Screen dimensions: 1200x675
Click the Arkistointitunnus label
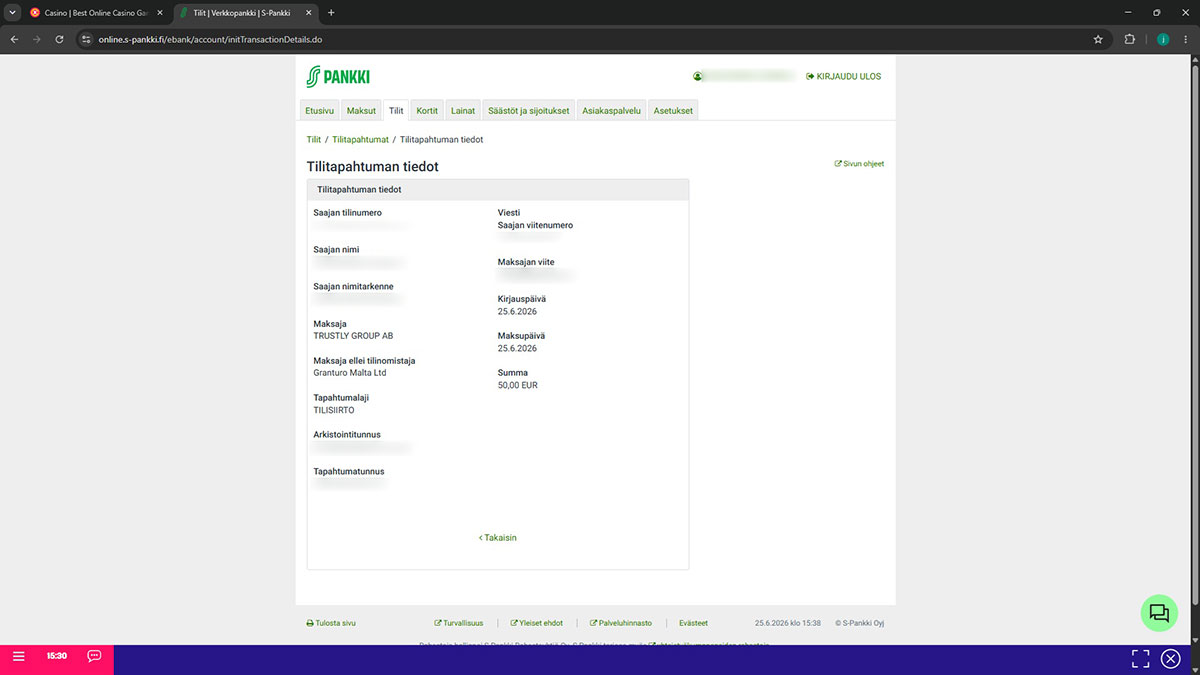point(347,435)
